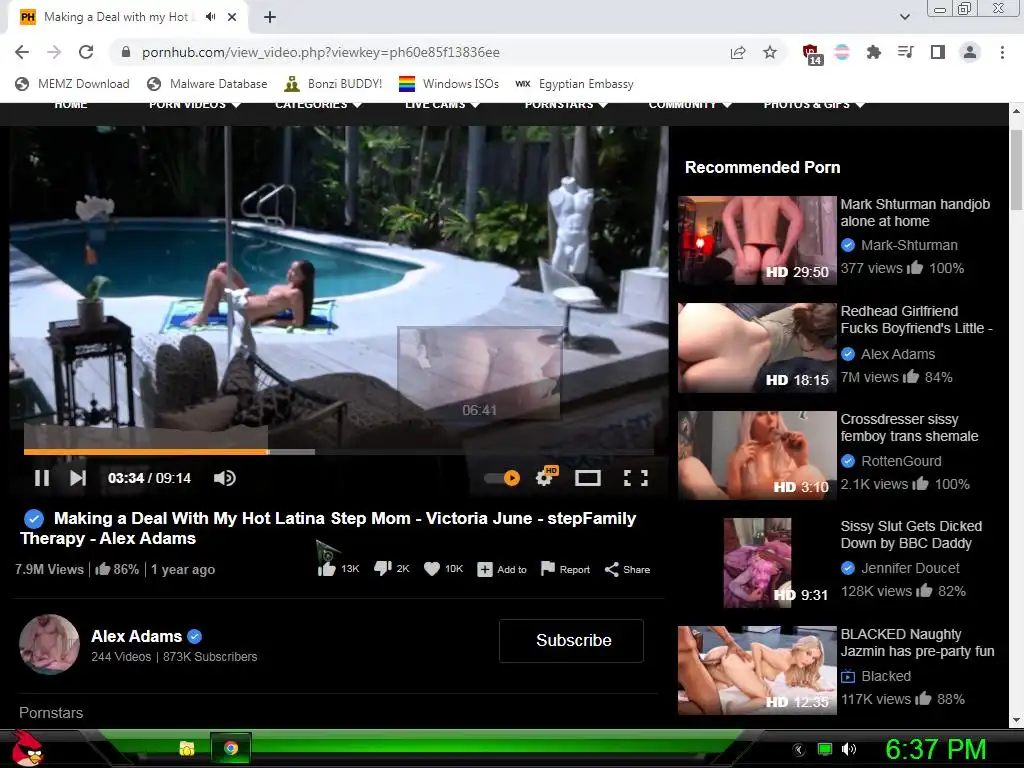Click the HOME item in site navigation
This screenshot has width=1024, height=768.
tap(71, 105)
